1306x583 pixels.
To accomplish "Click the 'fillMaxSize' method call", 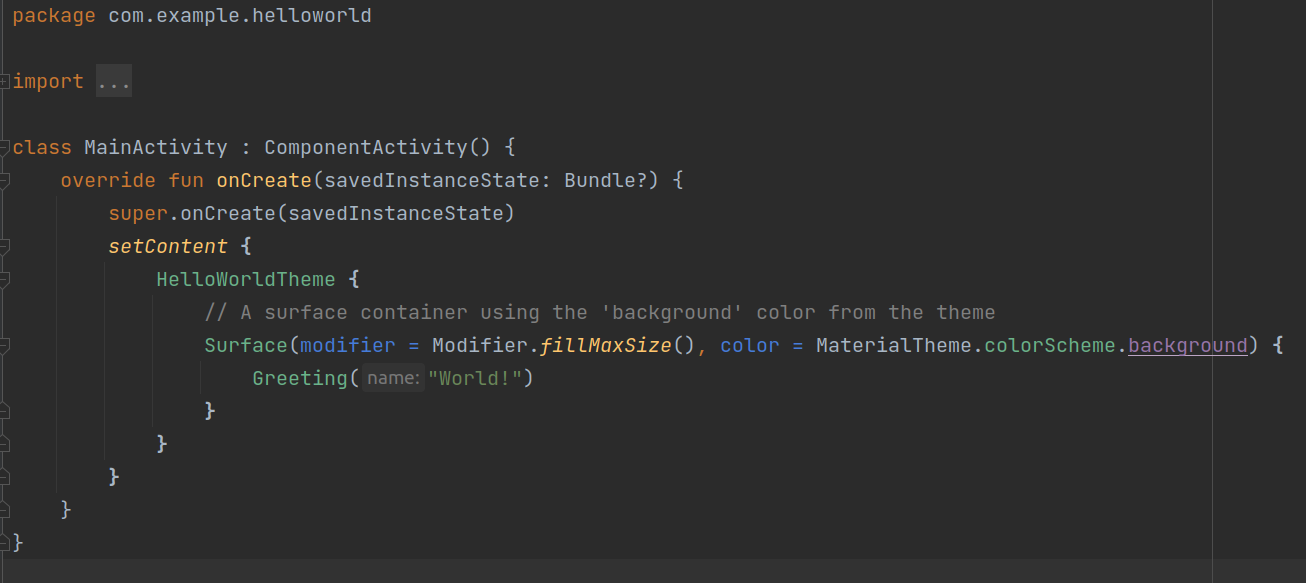I will click(x=606, y=346).
